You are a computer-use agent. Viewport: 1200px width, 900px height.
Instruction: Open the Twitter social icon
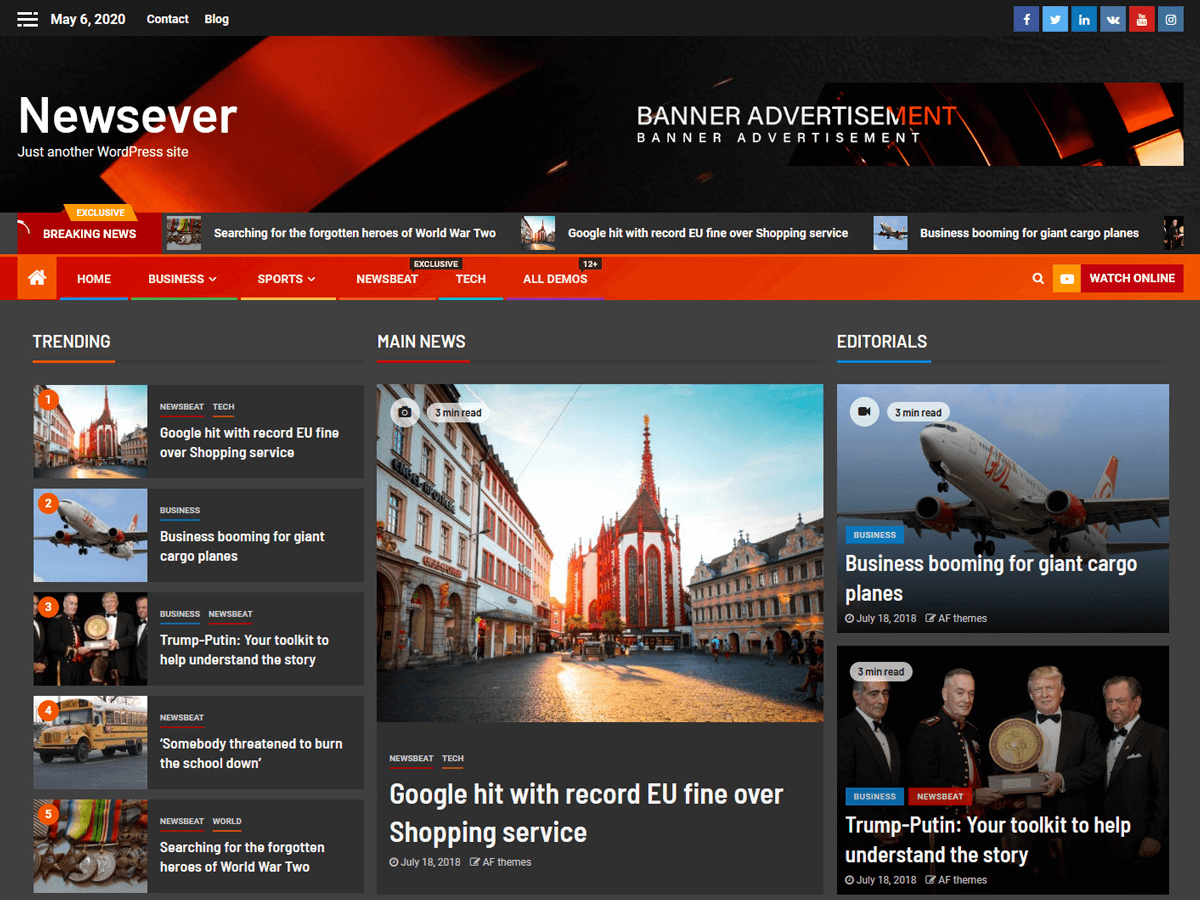point(1054,18)
